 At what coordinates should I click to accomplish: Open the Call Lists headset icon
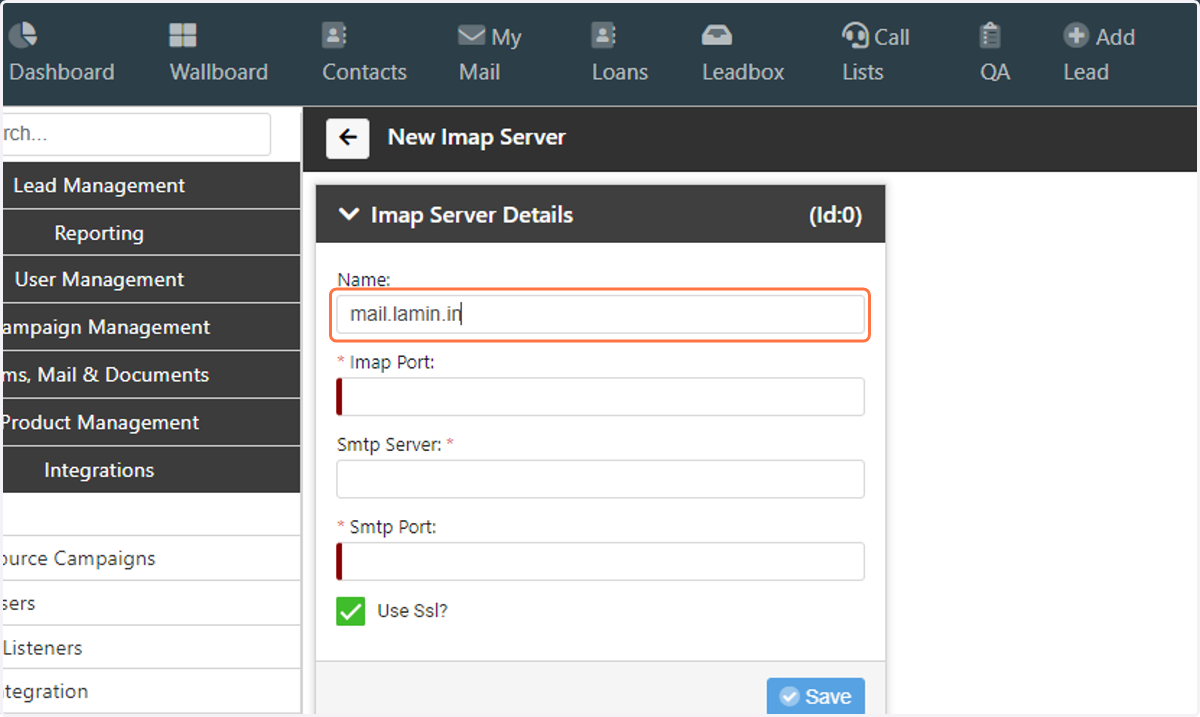855,36
